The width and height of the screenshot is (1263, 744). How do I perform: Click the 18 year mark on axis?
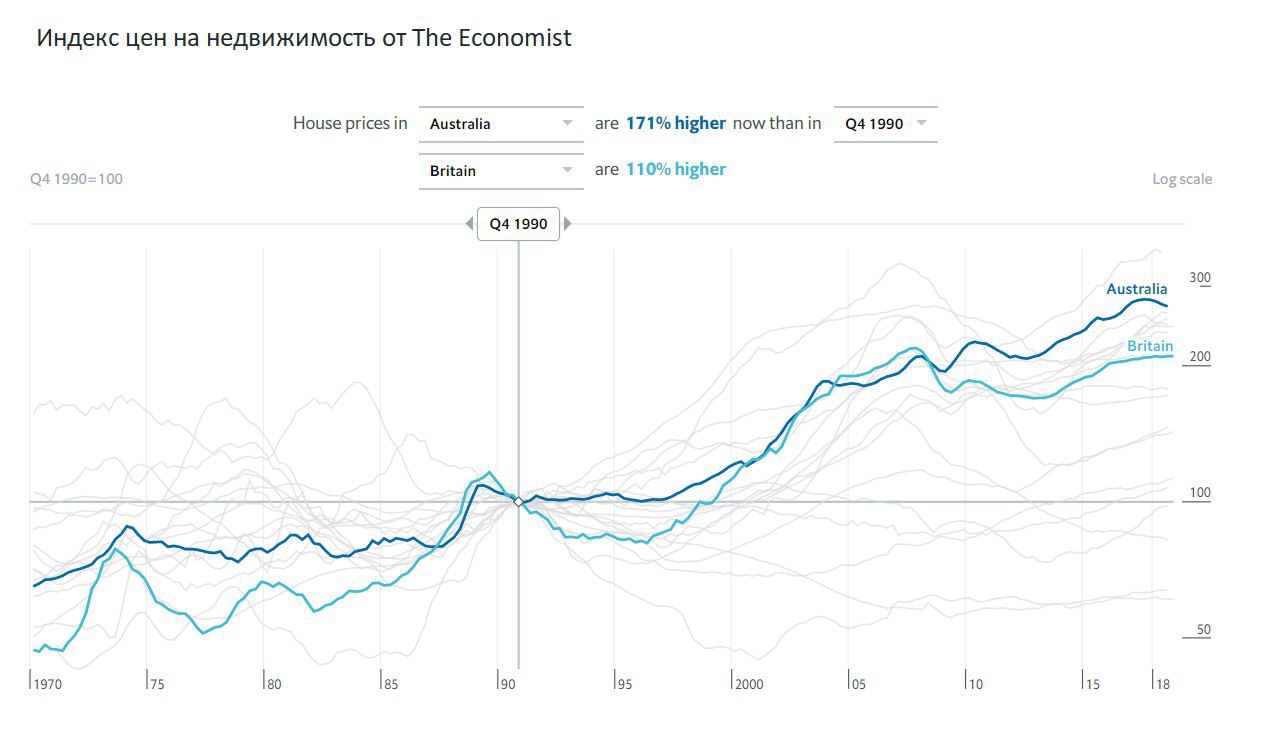point(1163,684)
